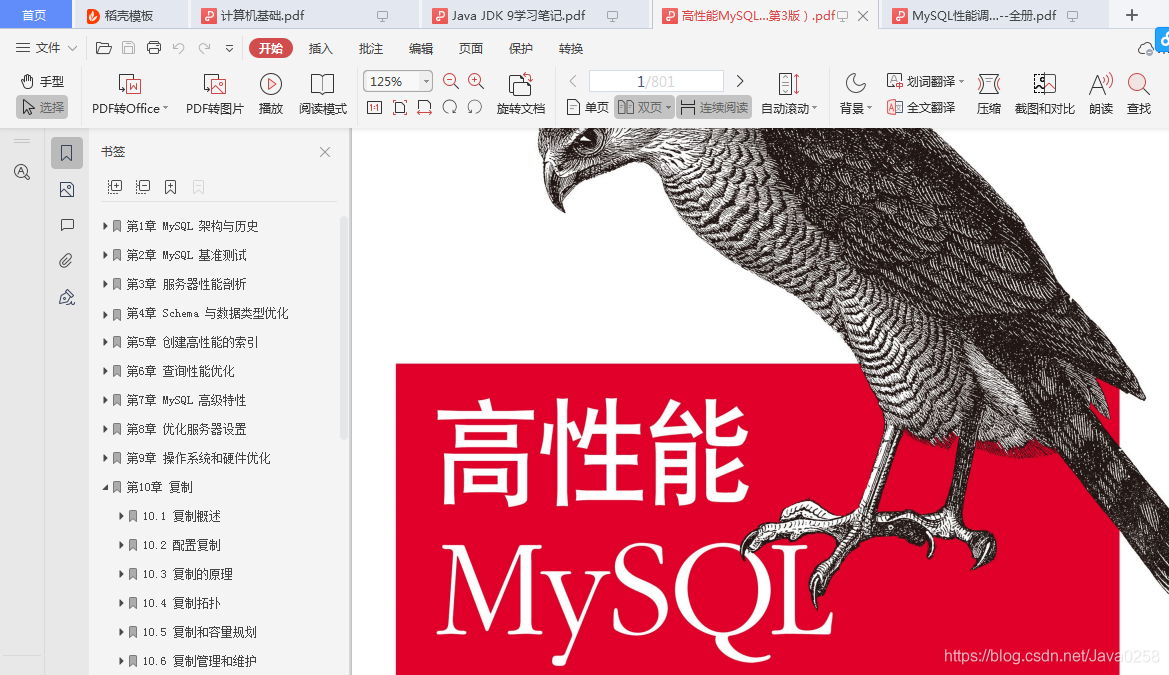The width and height of the screenshot is (1169, 675).
Task: Click the Print icon in quick toolbar
Action: (154, 48)
